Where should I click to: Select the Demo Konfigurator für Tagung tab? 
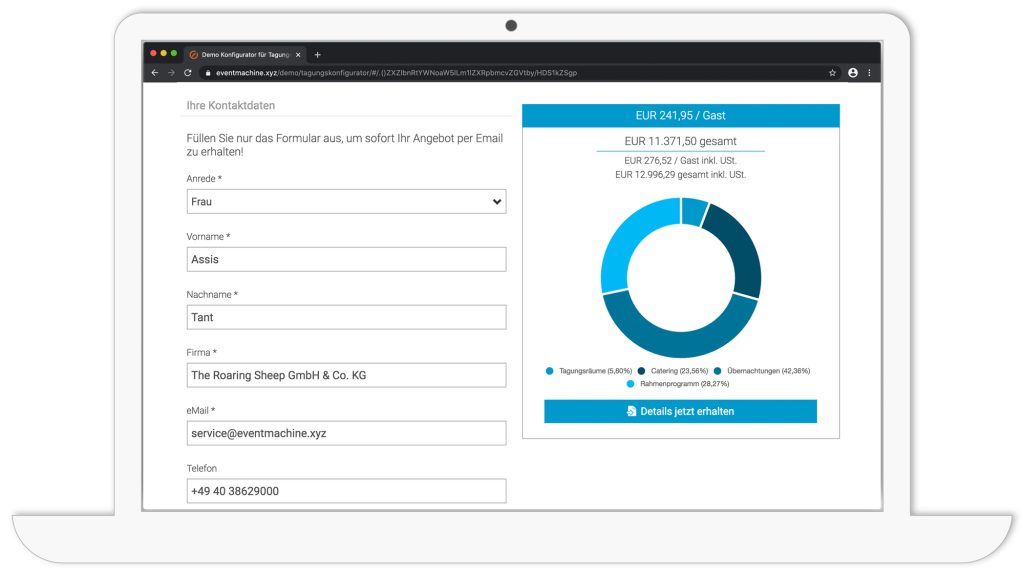click(244, 55)
